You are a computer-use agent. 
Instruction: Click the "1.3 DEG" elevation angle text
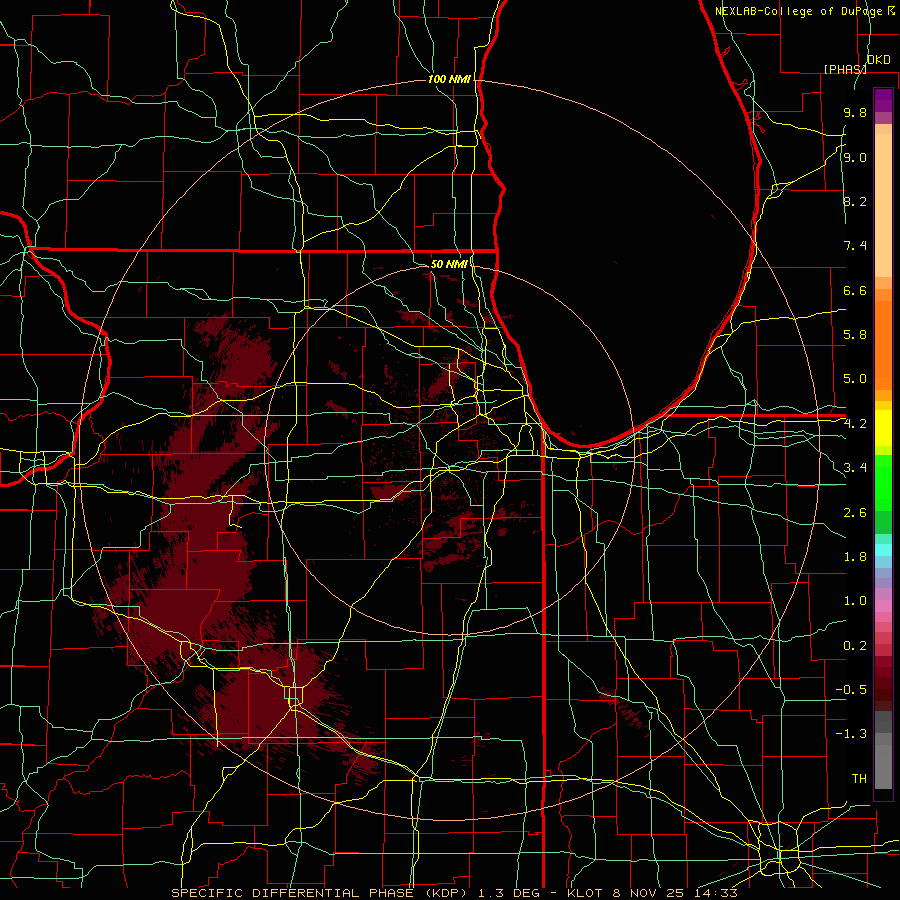[x=511, y=893]
